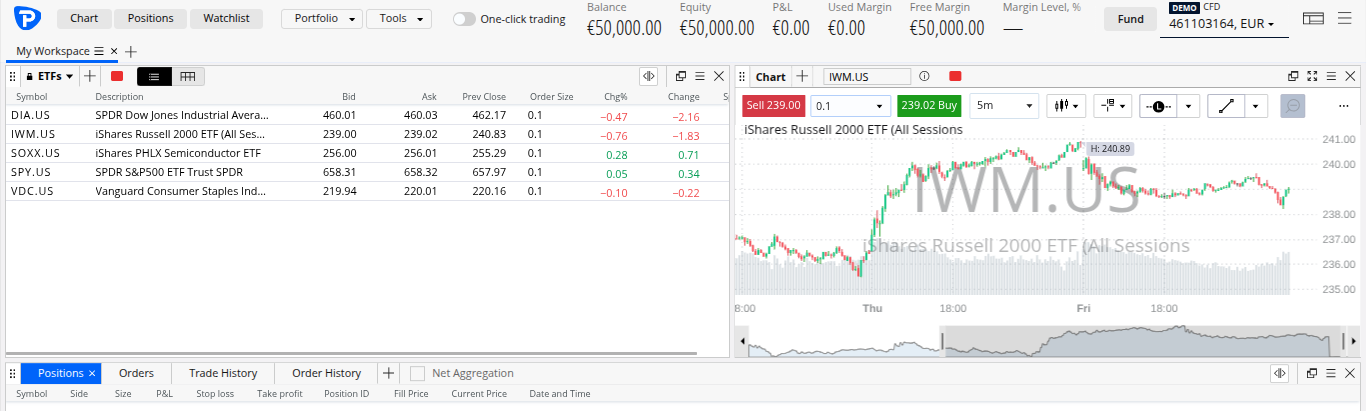1366x411 pixels.
Task: Open the 5m timeframe dropdown
Action: pos(1004,106)
